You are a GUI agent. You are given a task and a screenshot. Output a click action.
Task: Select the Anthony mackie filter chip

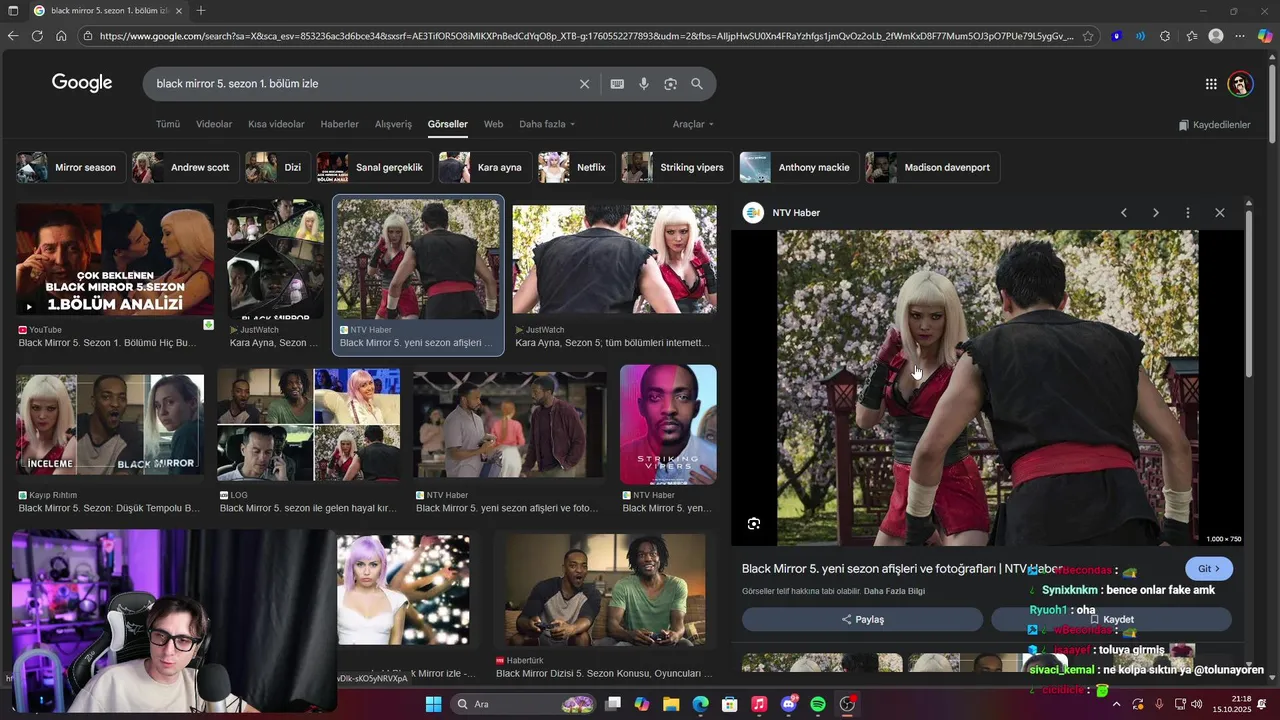[x=800, y=167]
